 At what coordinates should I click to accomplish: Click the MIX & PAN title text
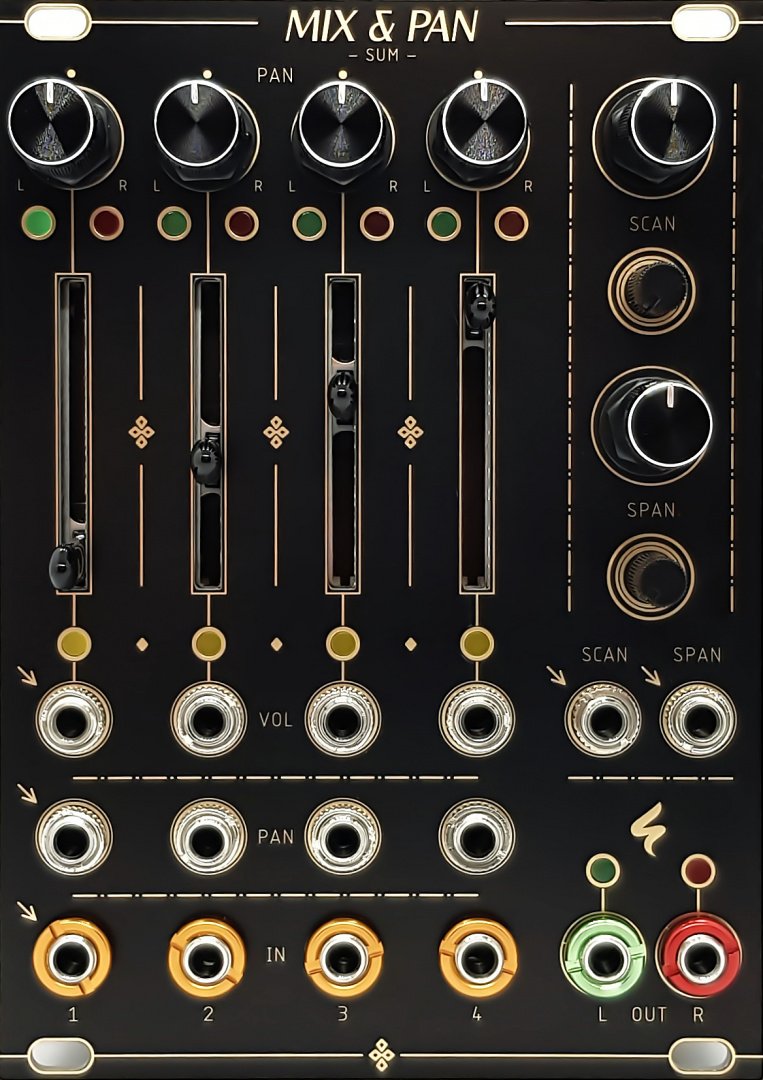click(x=382, y=26)
